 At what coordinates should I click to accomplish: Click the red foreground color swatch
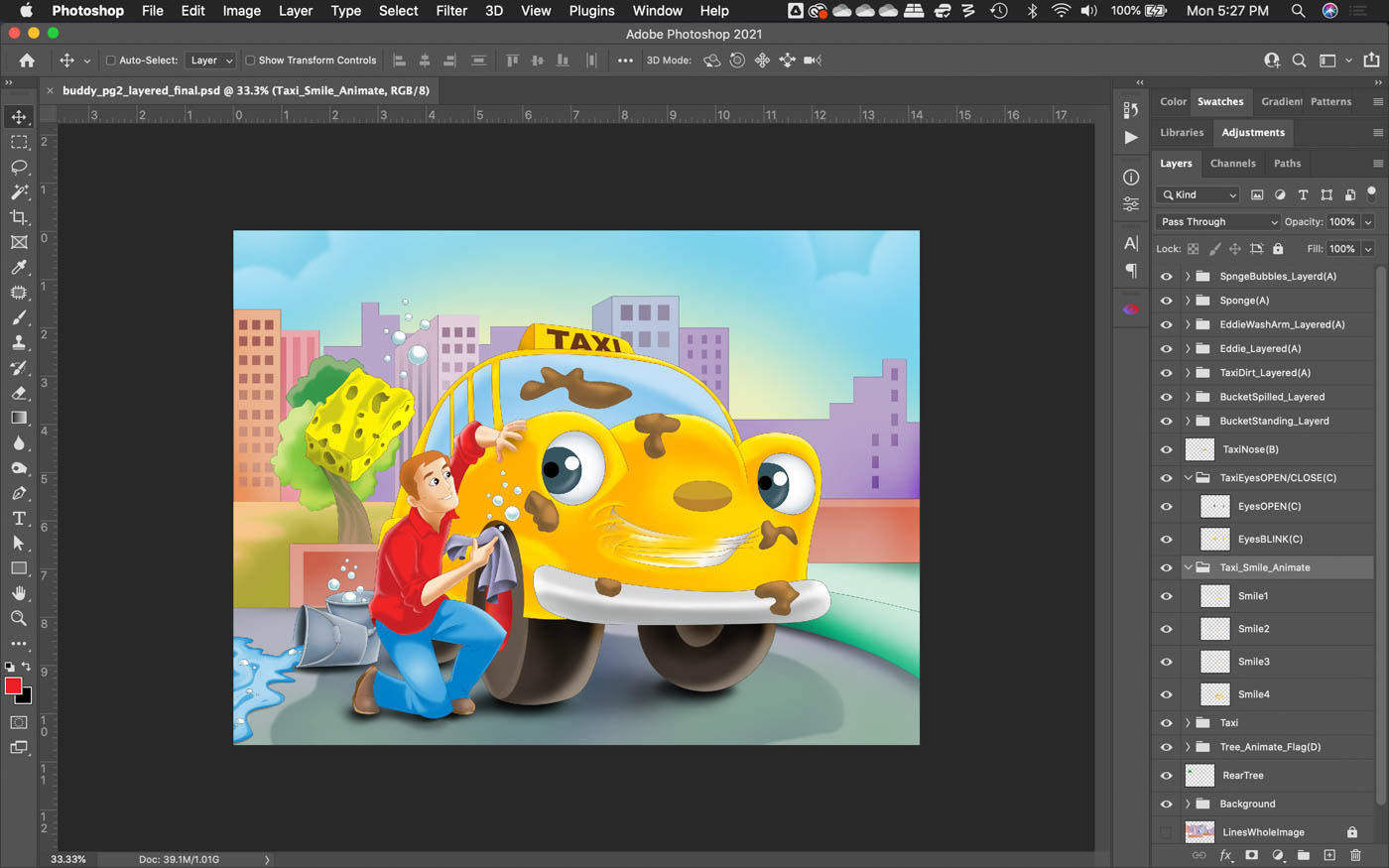[x=13, y=686]
